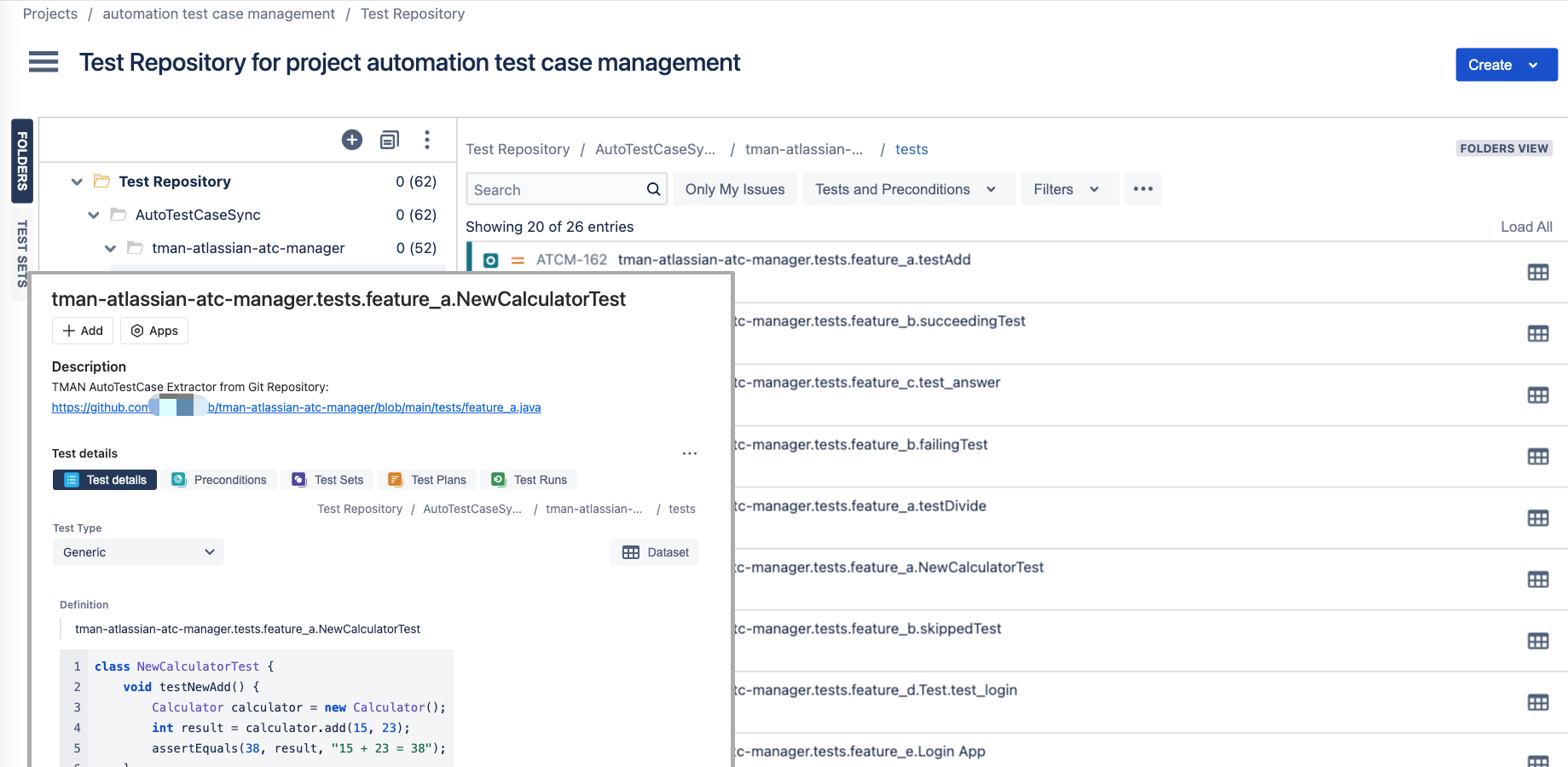Image resolution: width=1568 pixels, height=767 pixels.
Task: Open the Test Type Generic dropdown
Action: coord(138,552)
